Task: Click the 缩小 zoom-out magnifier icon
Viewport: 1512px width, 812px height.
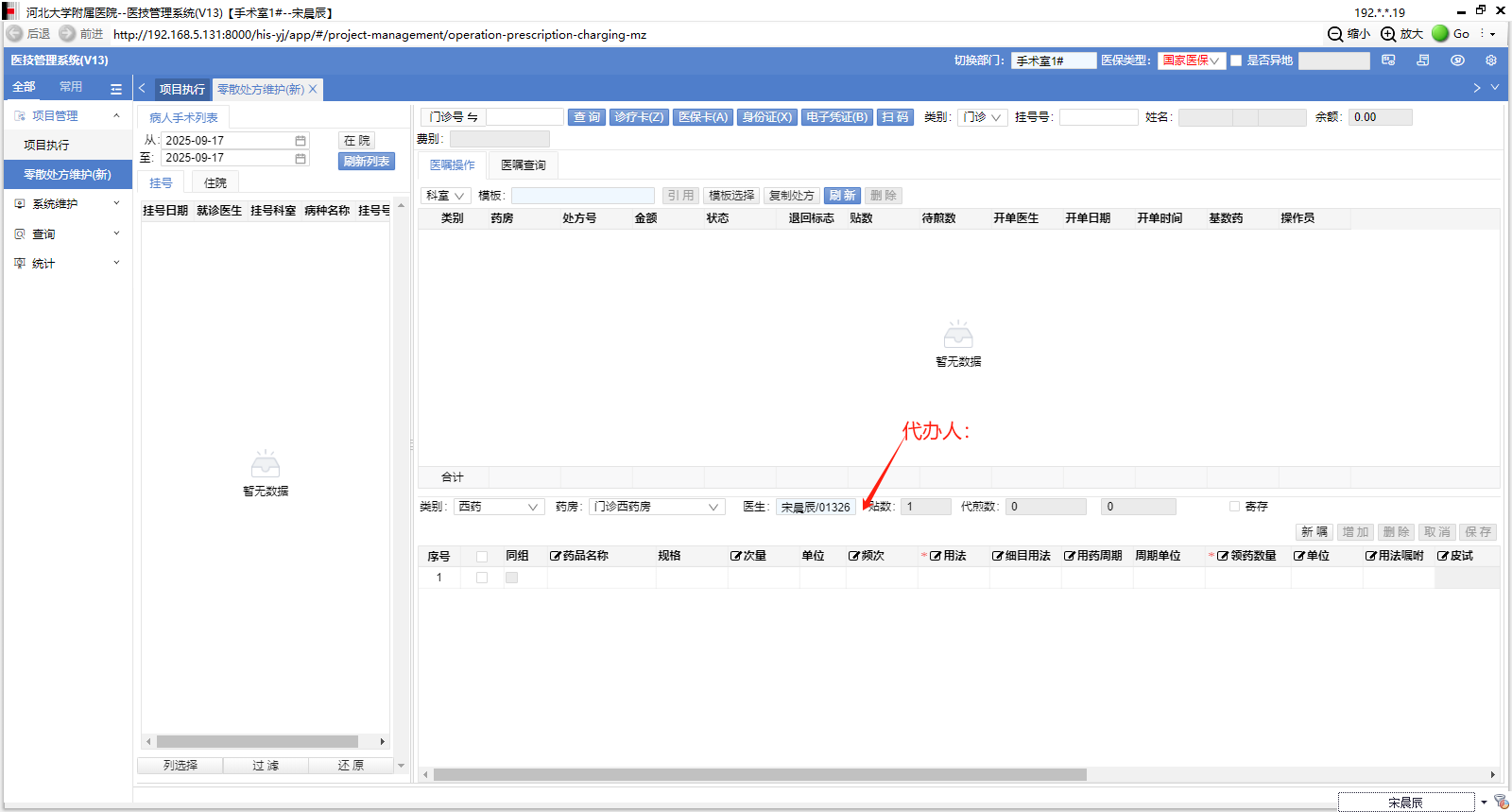Action: pyautogui.click(x=1335, y=34)
